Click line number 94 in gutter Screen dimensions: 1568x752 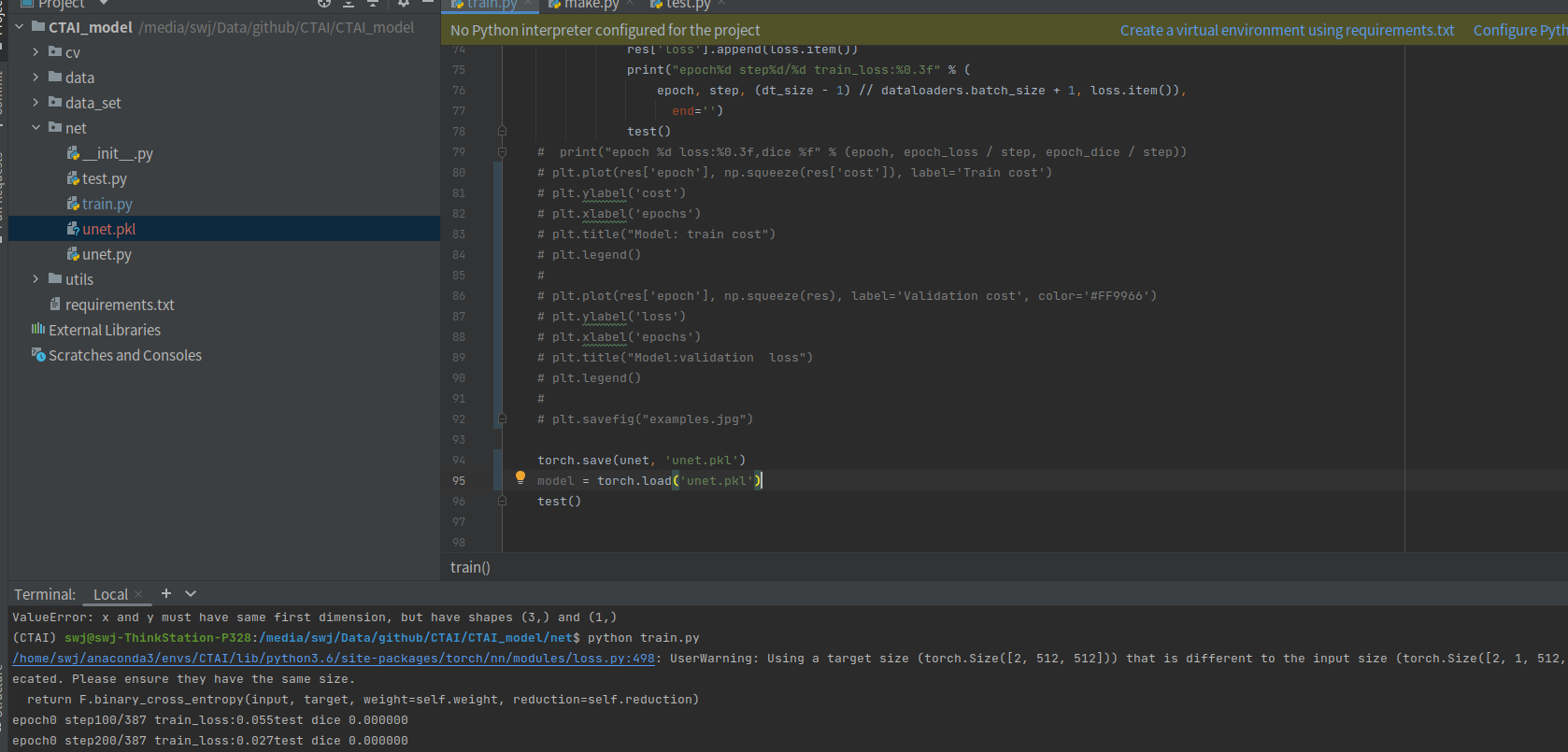[x=459, y=460]
